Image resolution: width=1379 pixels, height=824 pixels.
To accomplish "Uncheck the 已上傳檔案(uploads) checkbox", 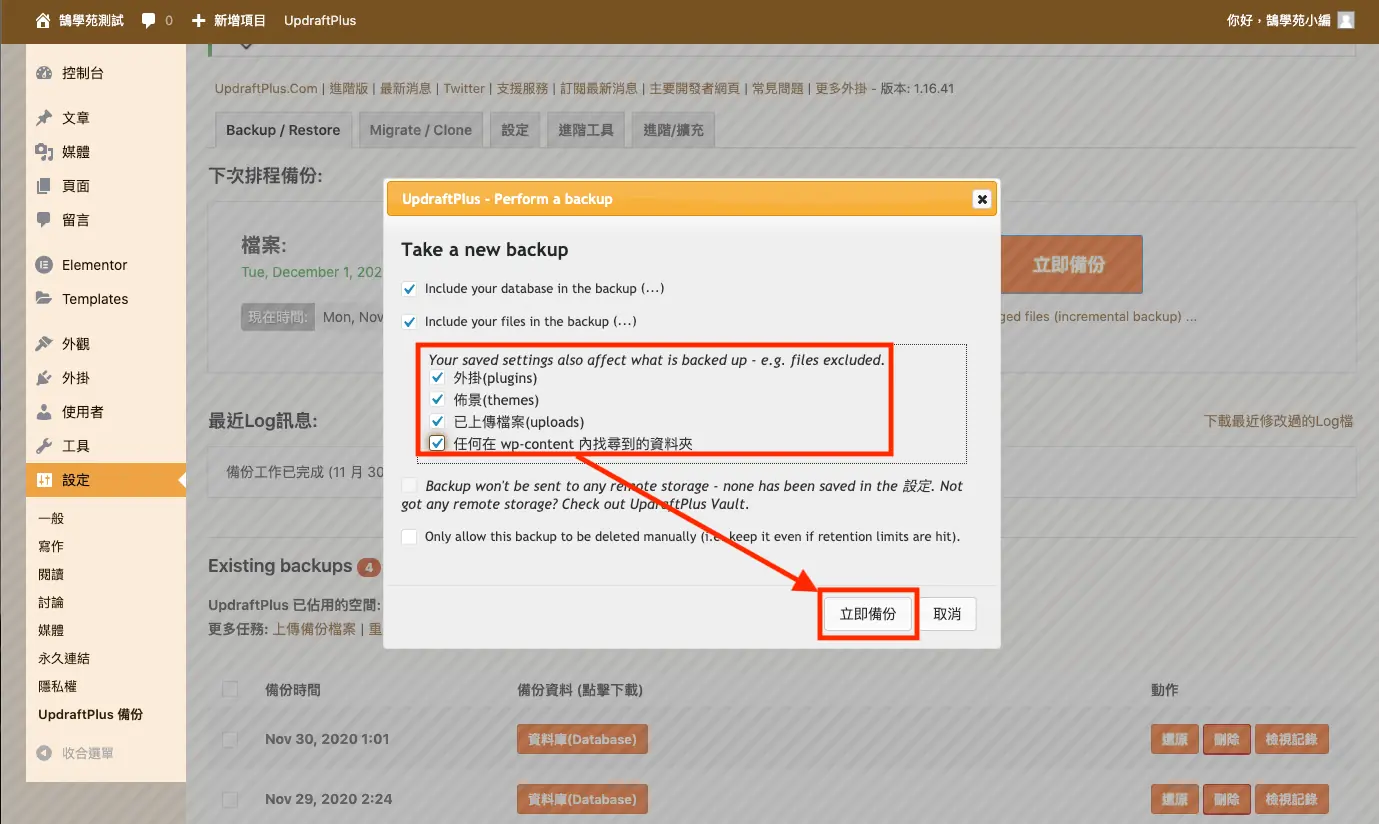I will point(437,422).
